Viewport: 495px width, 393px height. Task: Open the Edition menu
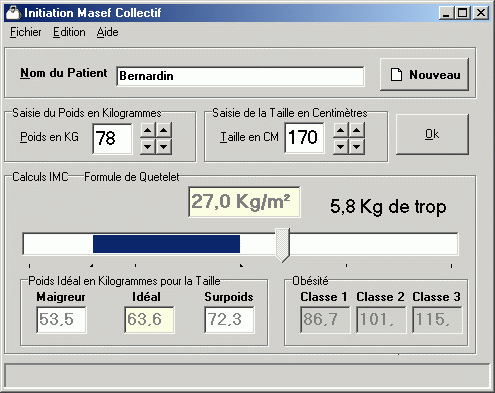point(69,32)
